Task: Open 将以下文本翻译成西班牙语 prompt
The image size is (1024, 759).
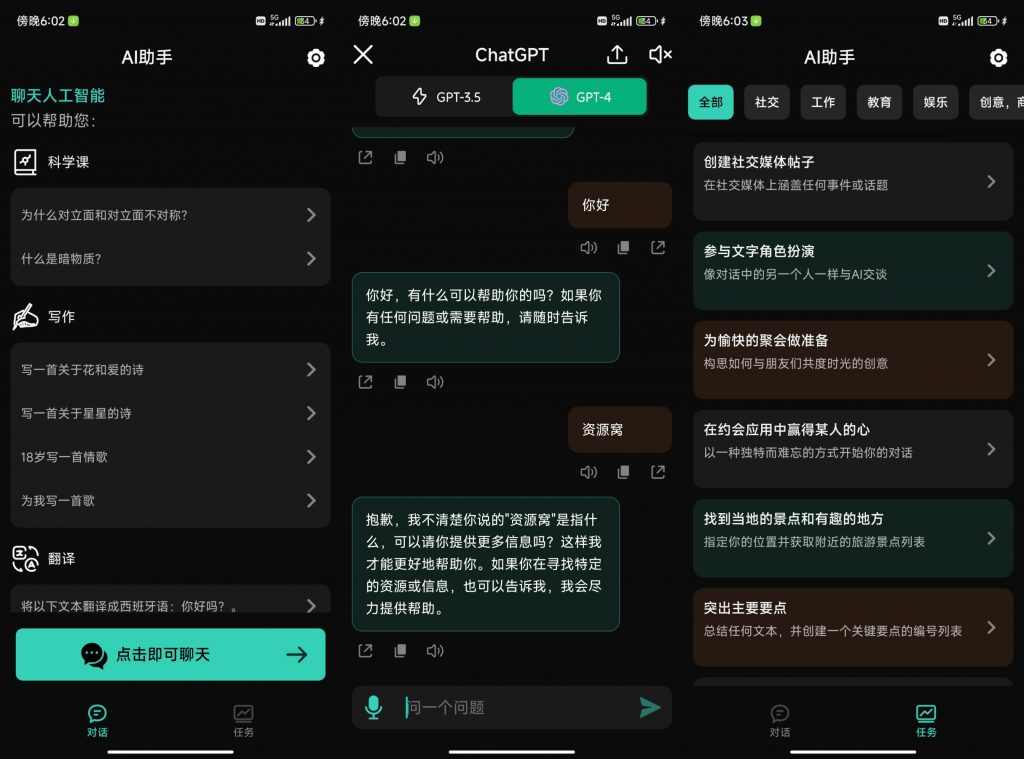Action: [x=170, y=602]
